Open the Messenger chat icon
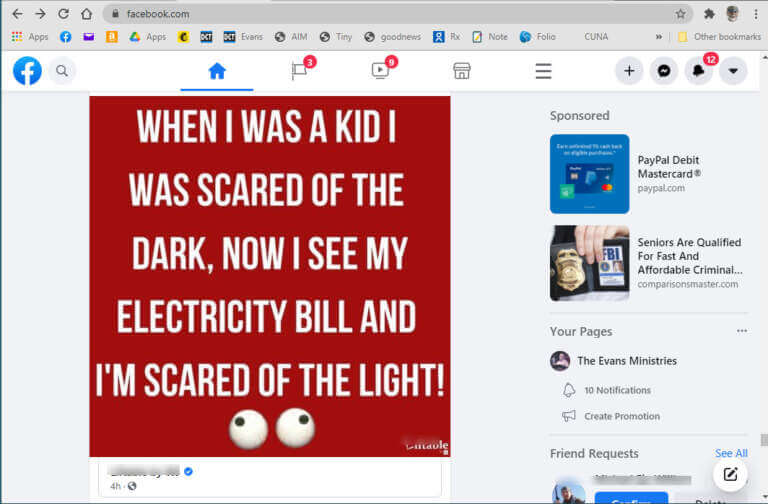 click(664, 71)
